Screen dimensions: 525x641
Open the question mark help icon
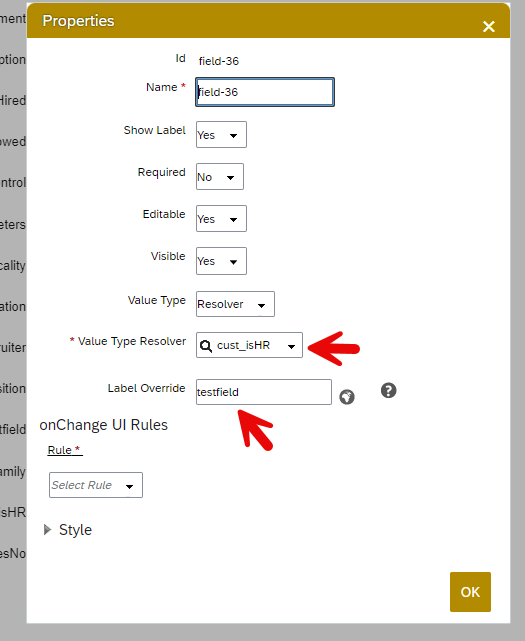(388, 390)
